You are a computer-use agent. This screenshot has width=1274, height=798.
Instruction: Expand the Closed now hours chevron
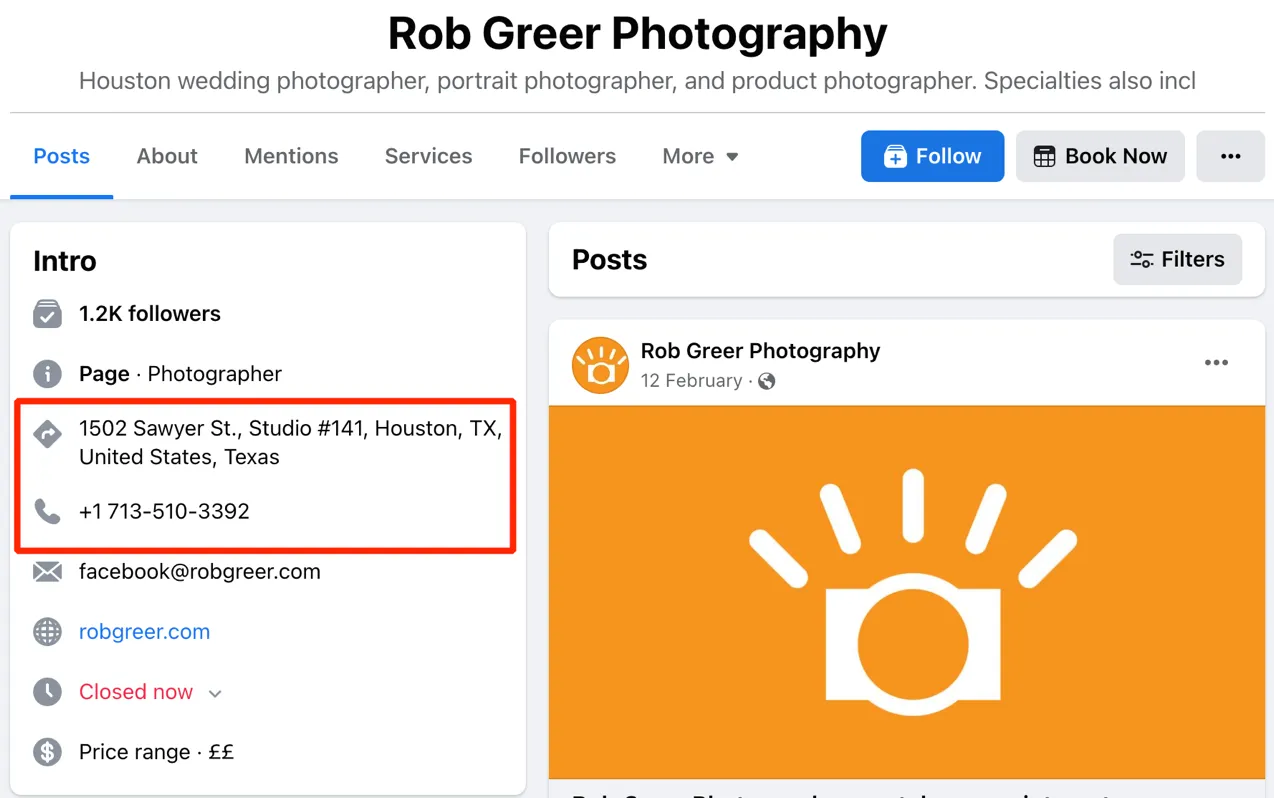pos(215,693)
